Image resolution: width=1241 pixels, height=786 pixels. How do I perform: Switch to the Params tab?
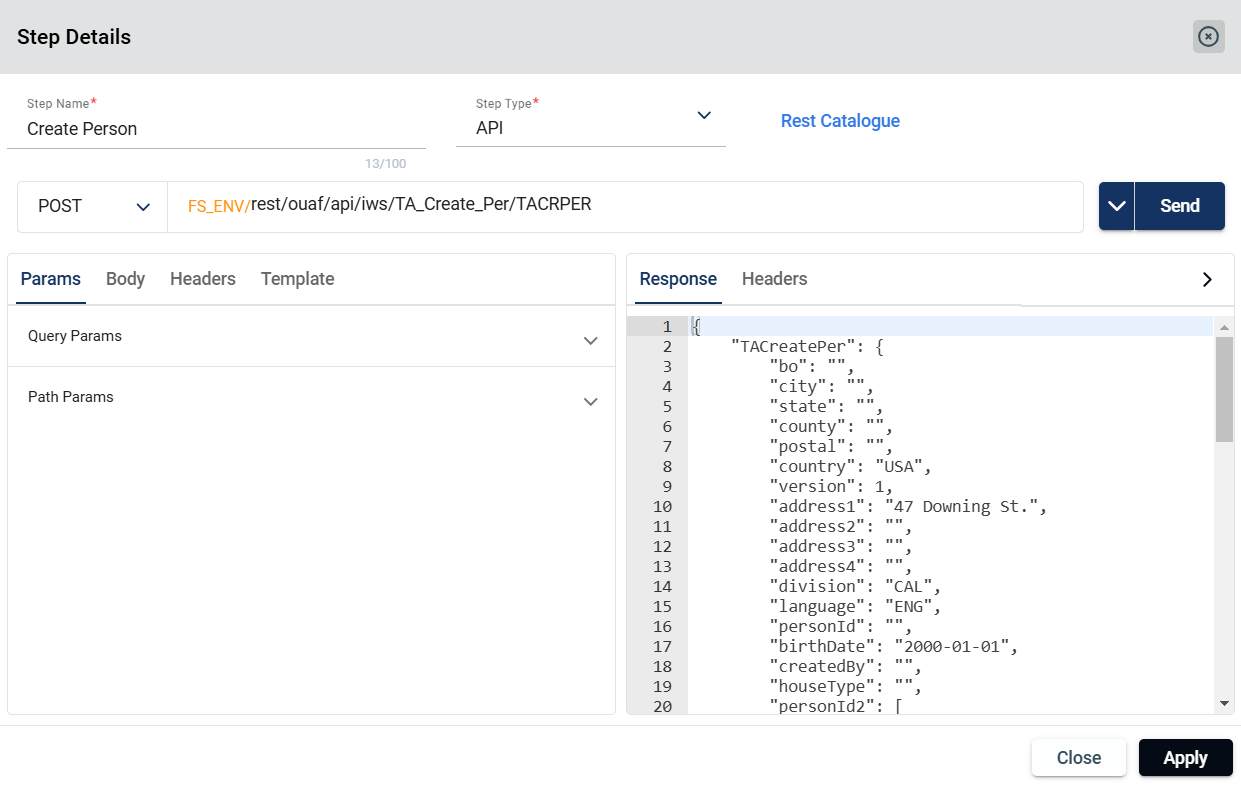pyautogui.click(x=50, y=279)
